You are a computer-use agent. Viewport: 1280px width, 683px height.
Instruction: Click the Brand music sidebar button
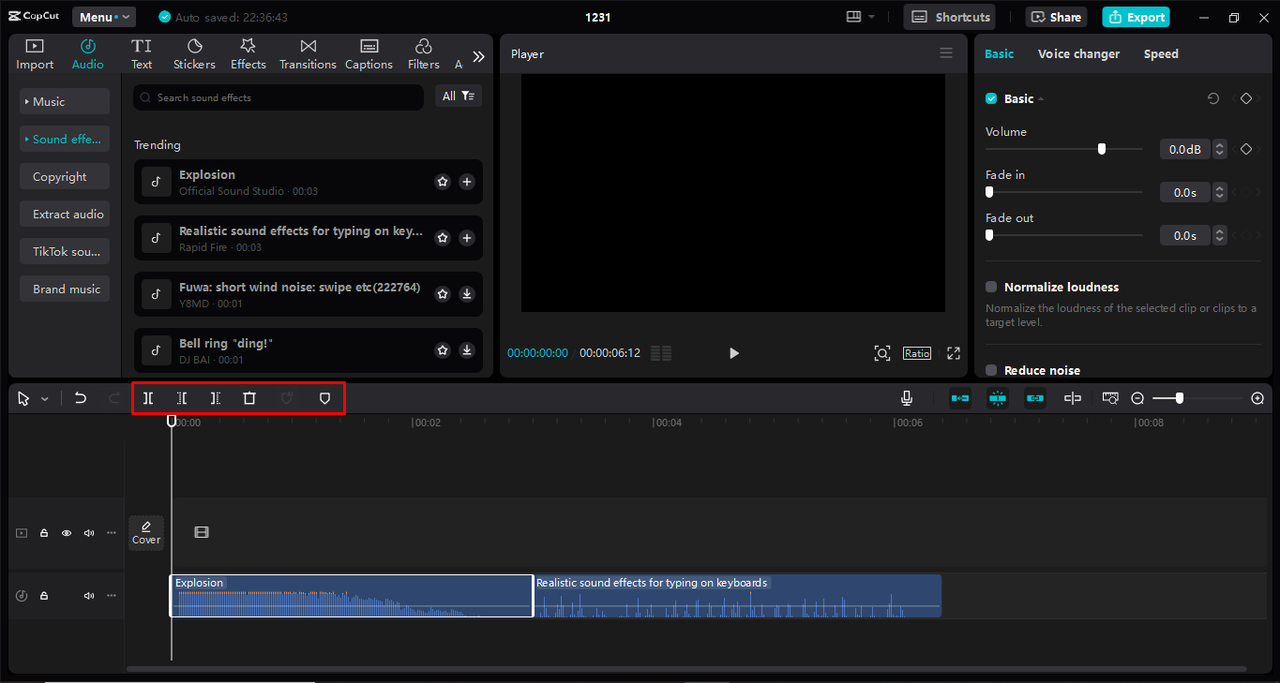click(x=64, y=289)
